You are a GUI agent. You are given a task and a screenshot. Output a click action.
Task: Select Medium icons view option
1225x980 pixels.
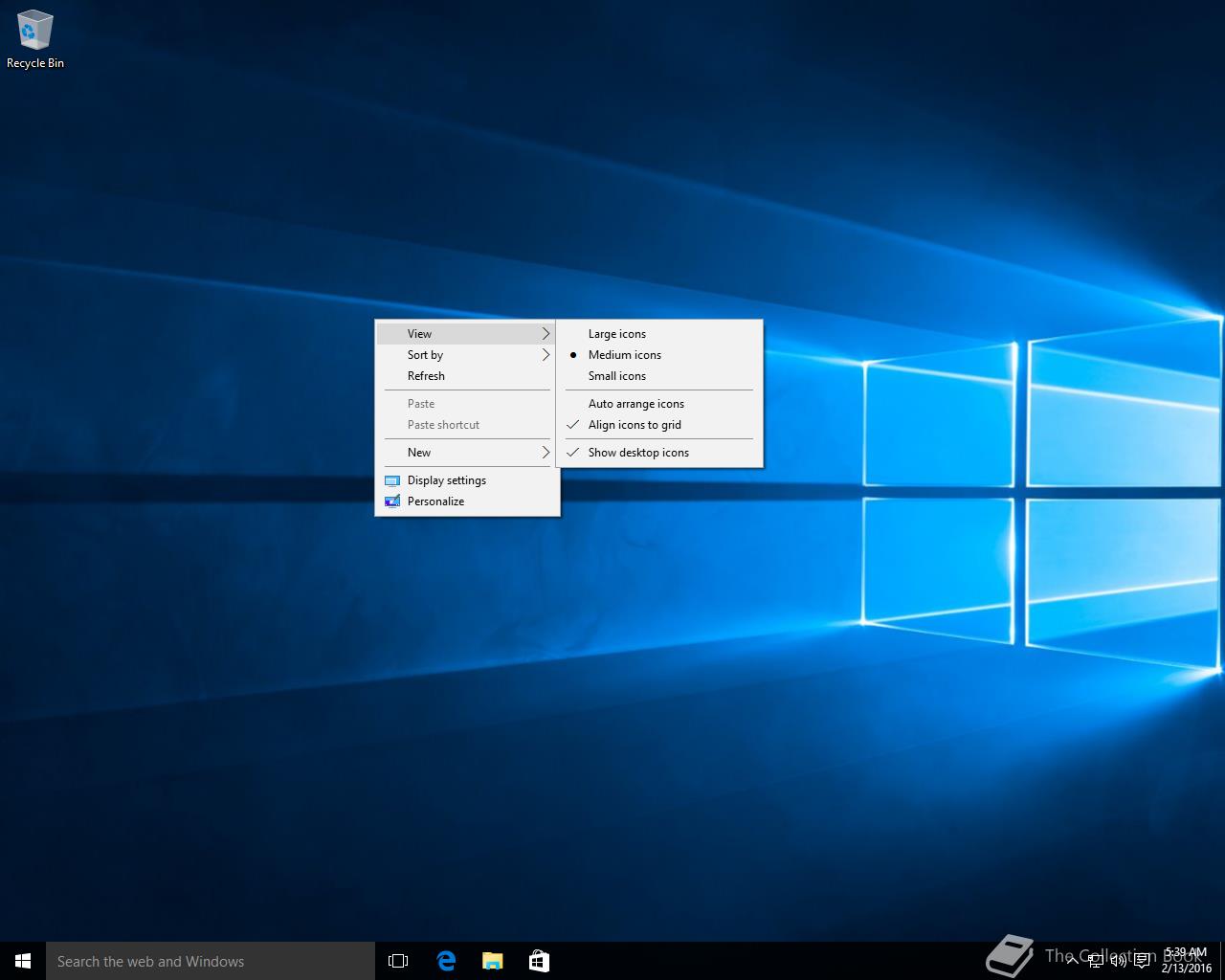point(659,355)
